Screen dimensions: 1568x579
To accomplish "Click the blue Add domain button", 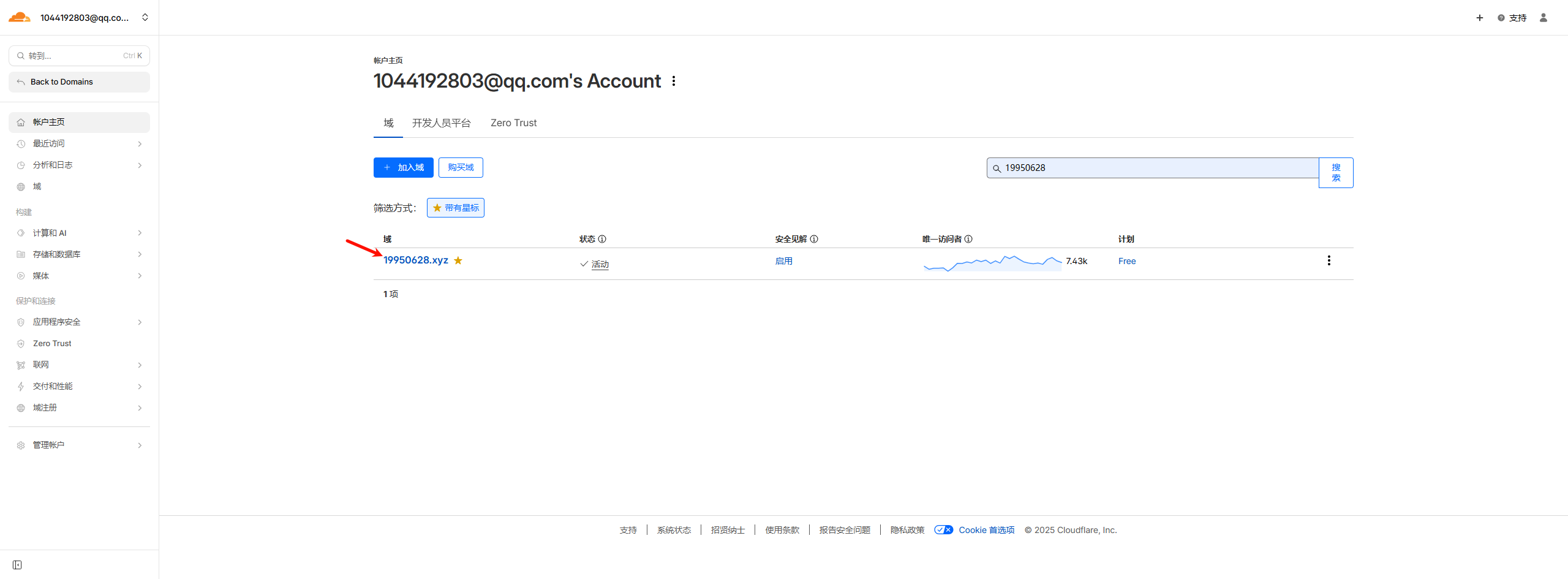I will coord(403,167).
